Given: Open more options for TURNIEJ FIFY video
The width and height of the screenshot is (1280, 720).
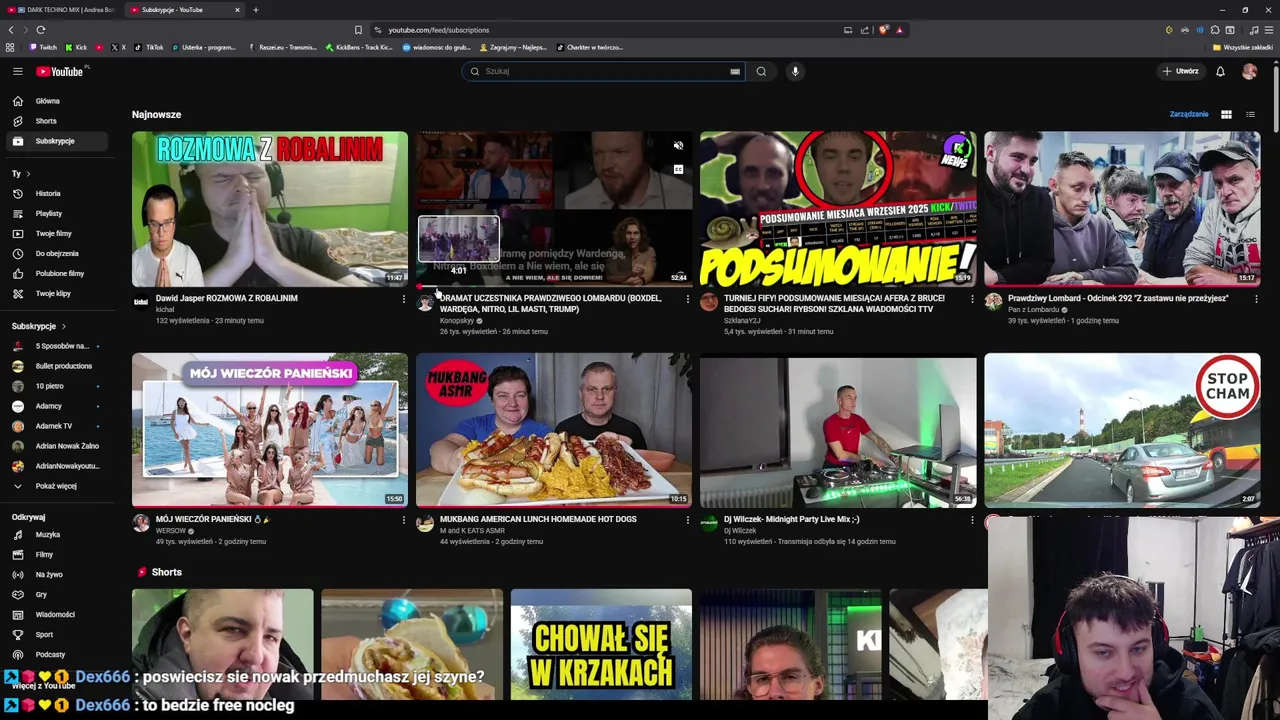Looking at the screenshot, I should click(971, 298).
